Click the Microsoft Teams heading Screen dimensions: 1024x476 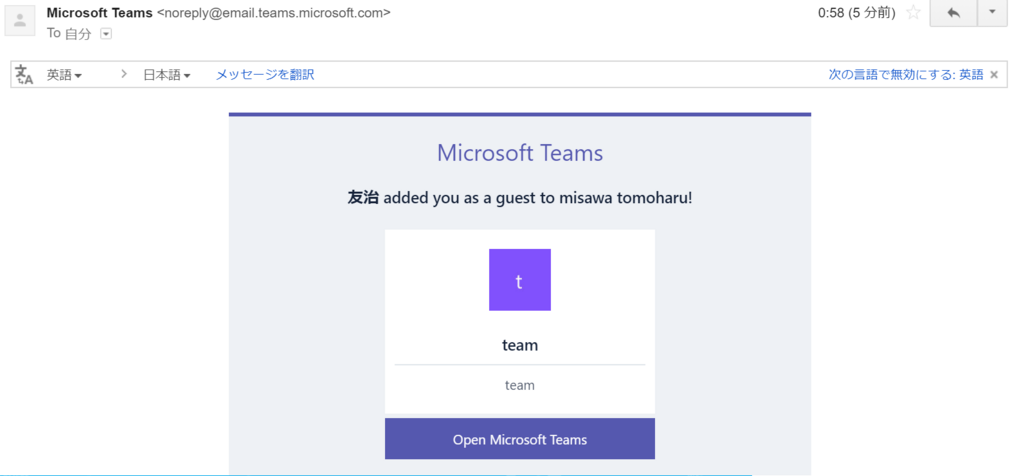coord(520,153)
